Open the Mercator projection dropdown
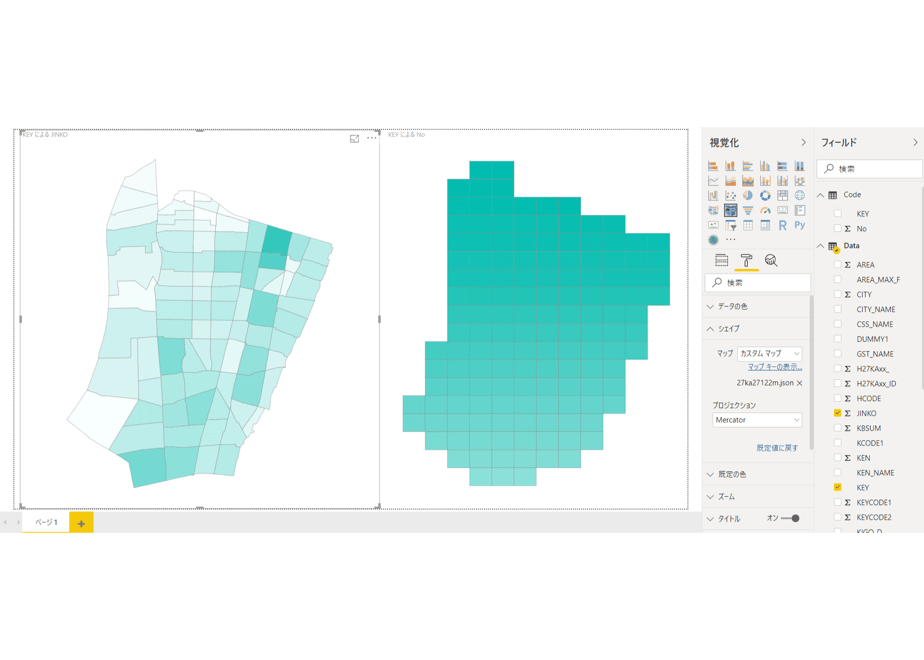 (x=757, y=420)
